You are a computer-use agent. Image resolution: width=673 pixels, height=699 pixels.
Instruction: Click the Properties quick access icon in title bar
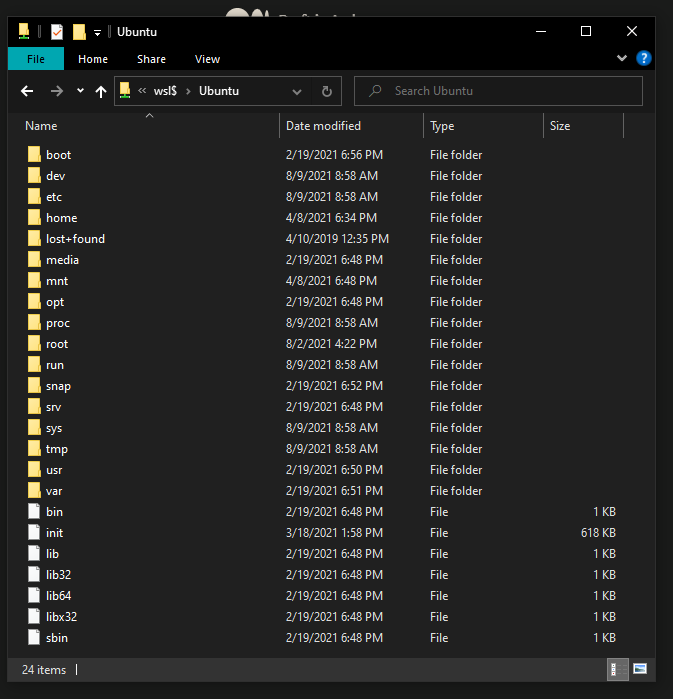coord(57,32)
